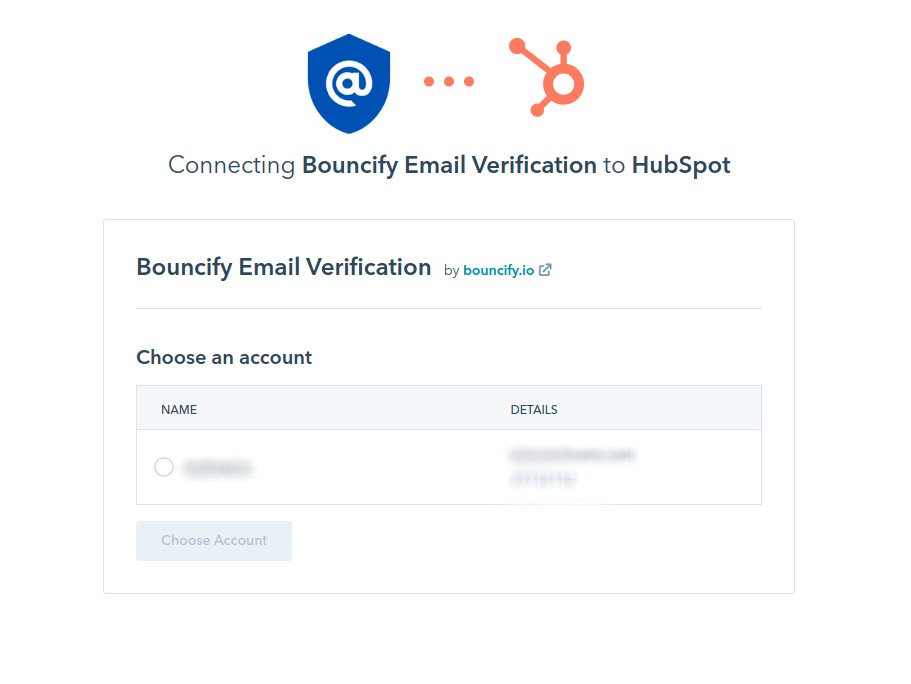The height and width of the screenshot is (684, 911).
Task: Click the DETAILS column header
Action: tap(534, 410)
